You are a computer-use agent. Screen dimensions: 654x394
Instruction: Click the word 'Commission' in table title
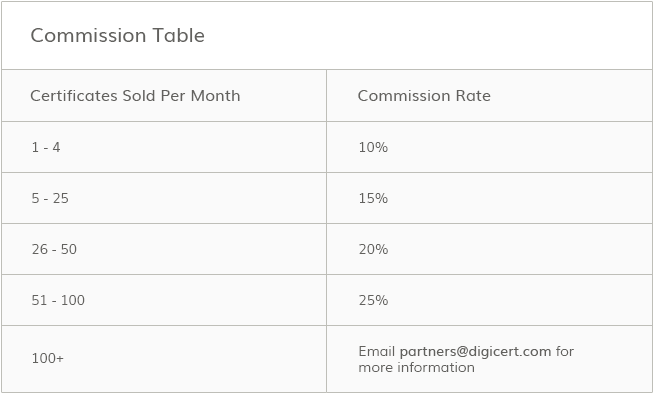point(88,35)
